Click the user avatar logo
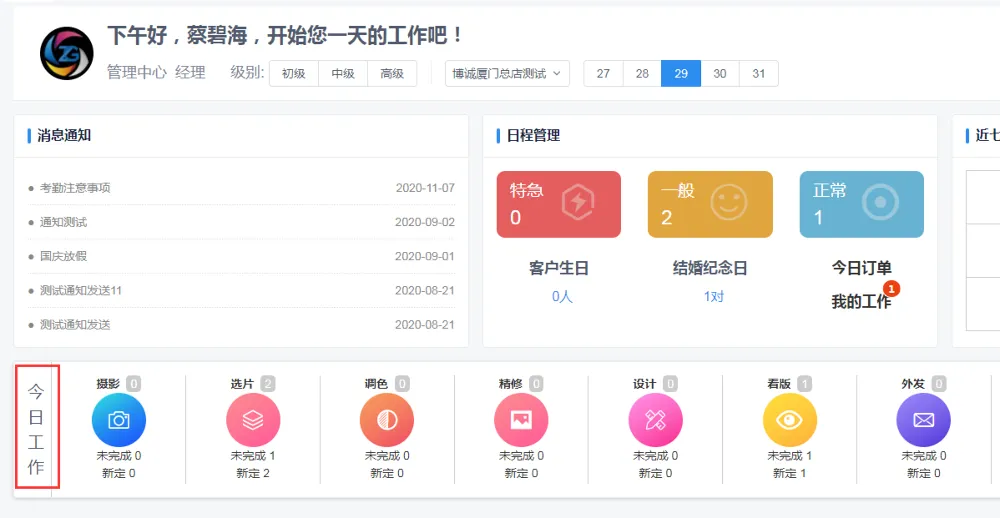This screenshot has width=1000, height=518. point(67,53)
